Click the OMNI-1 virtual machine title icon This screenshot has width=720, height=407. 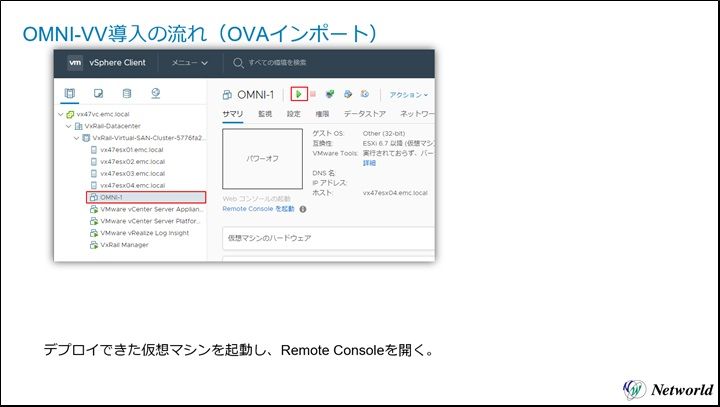pos(227,95)
